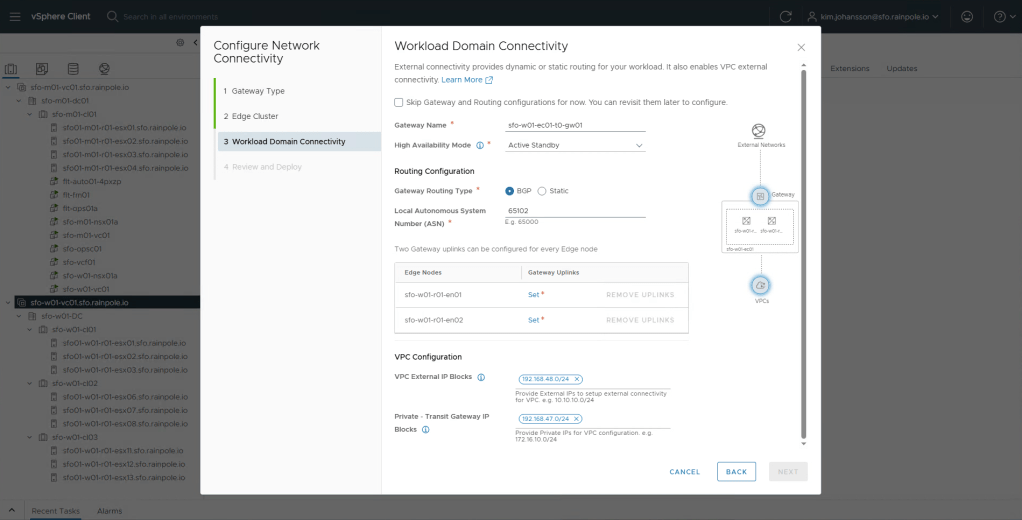1022x520 pixels.
Task: Enable Skip Gateway and Routing configurations checkbox
Action: tap(399, 102)
